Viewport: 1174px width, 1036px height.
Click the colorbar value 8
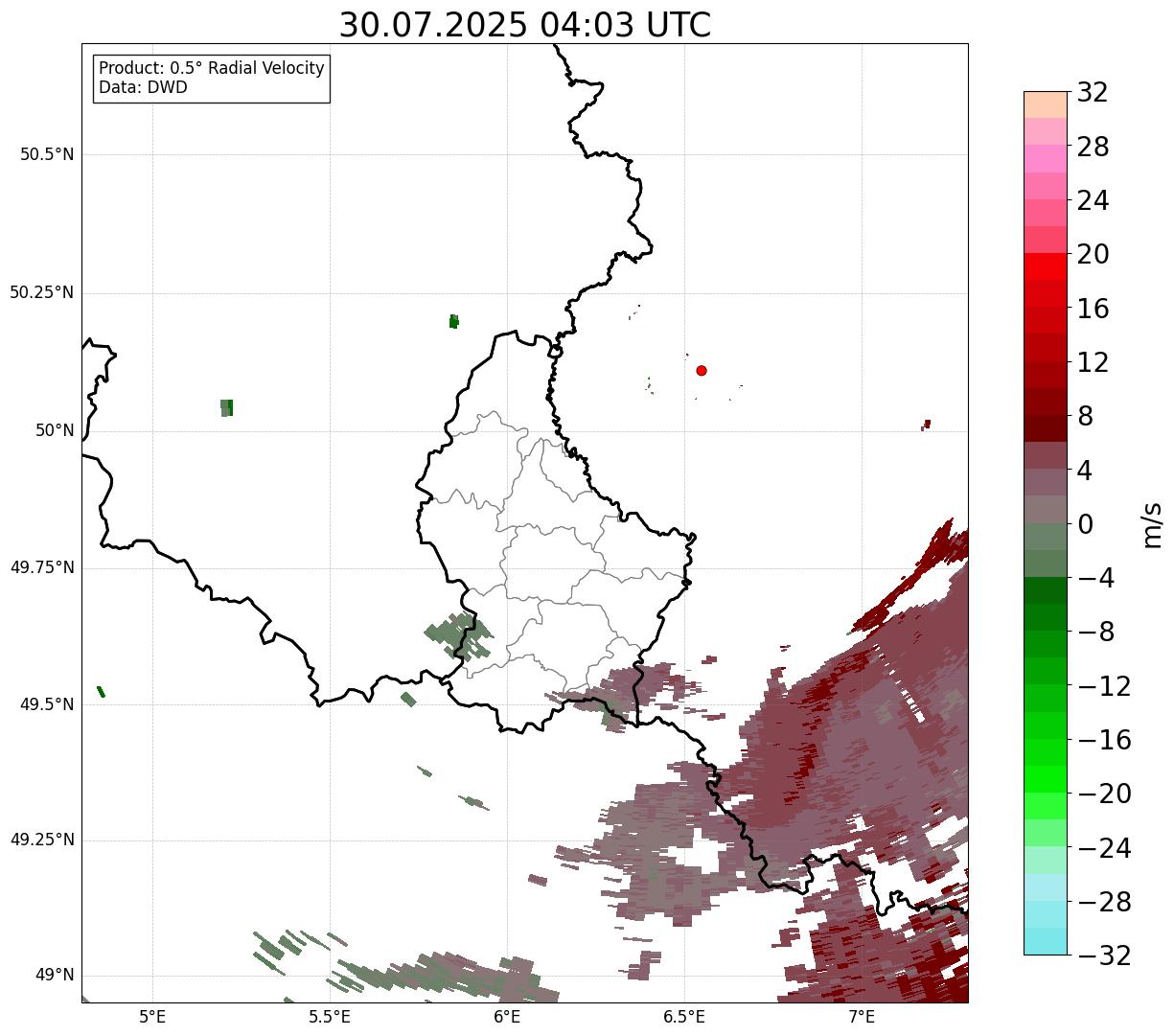click(1085, 416)
